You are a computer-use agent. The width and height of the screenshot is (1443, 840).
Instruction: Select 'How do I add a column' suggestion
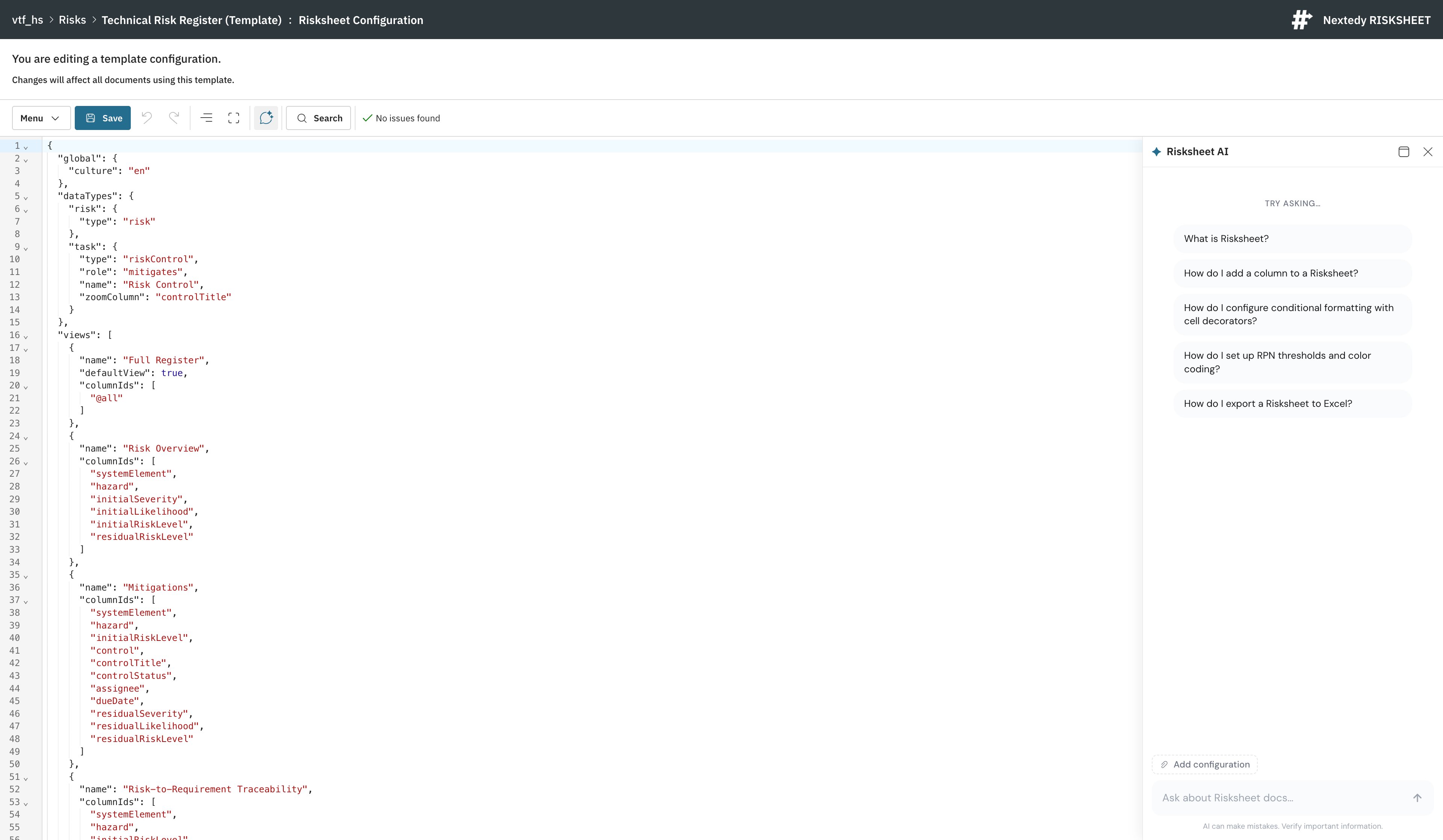point(1293,273)
